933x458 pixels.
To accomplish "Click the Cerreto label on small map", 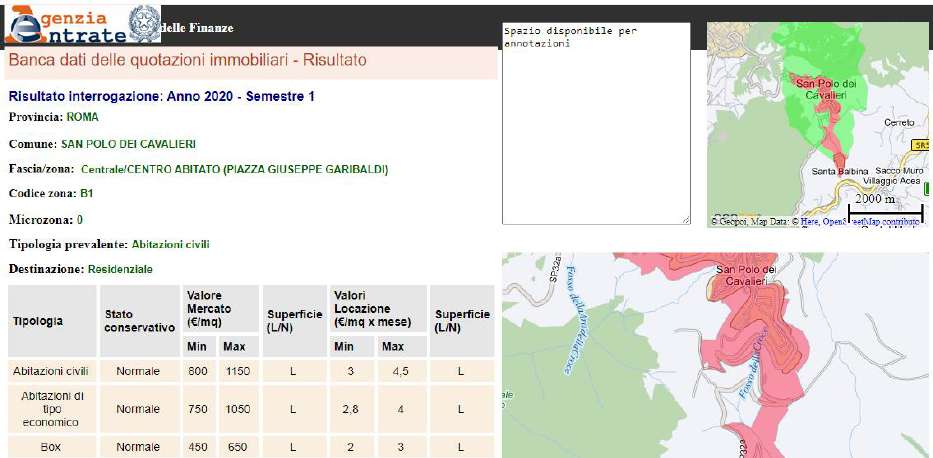I will 899,122.
